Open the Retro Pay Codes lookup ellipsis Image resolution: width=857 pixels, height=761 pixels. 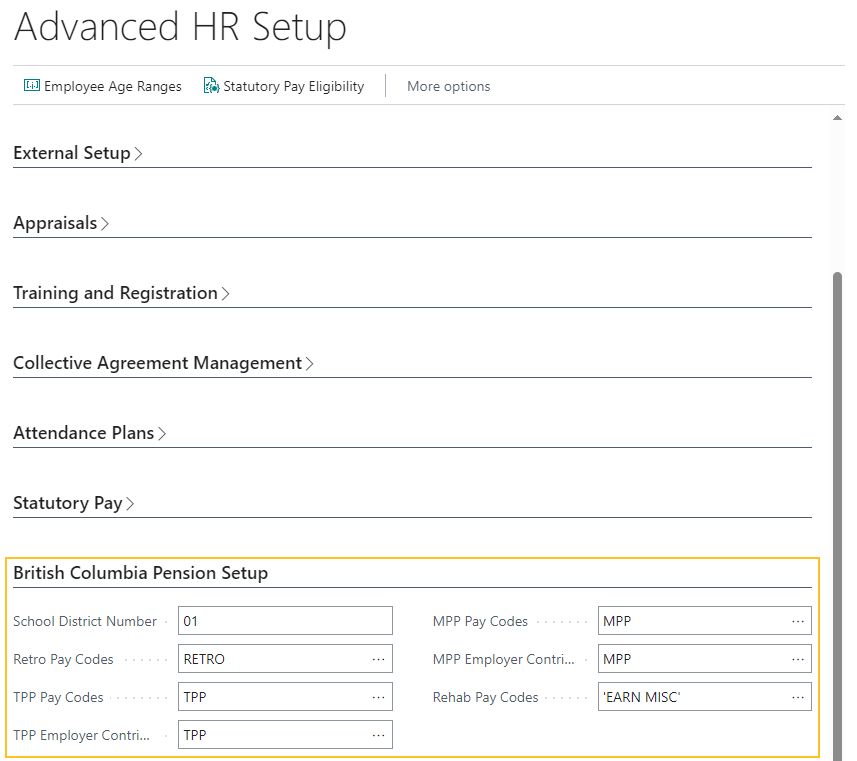379,658
